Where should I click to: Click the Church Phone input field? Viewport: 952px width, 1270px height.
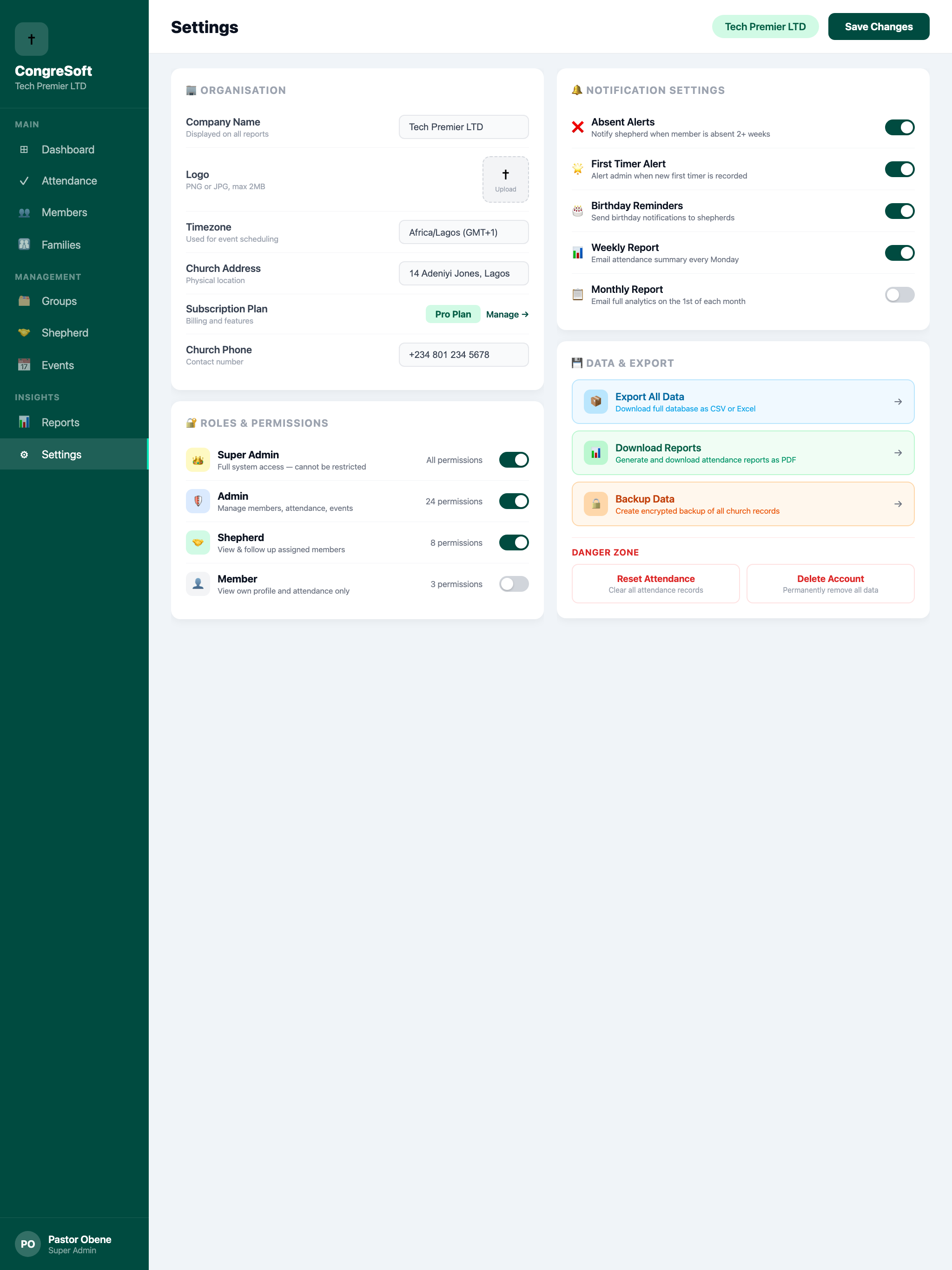[x=463, y=355]
